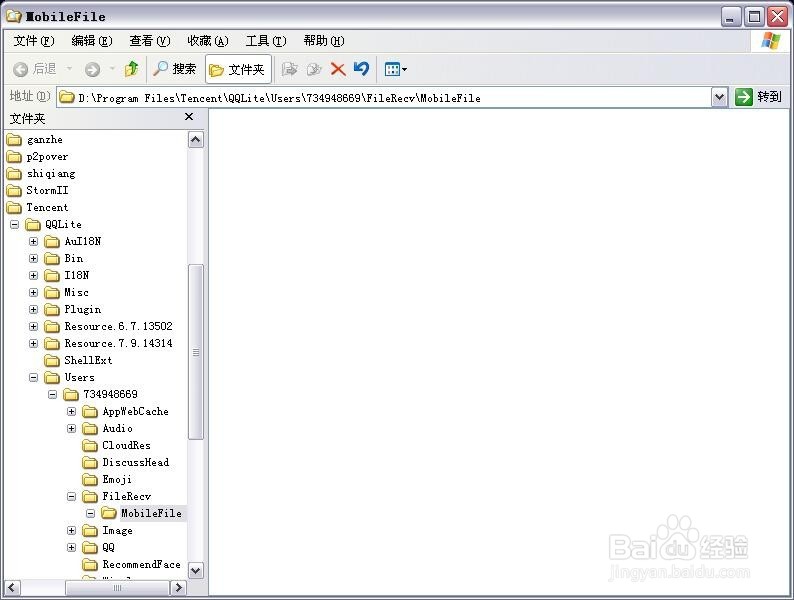
Task: Click the Back (后退) navigation button
Action: (34, 69)
